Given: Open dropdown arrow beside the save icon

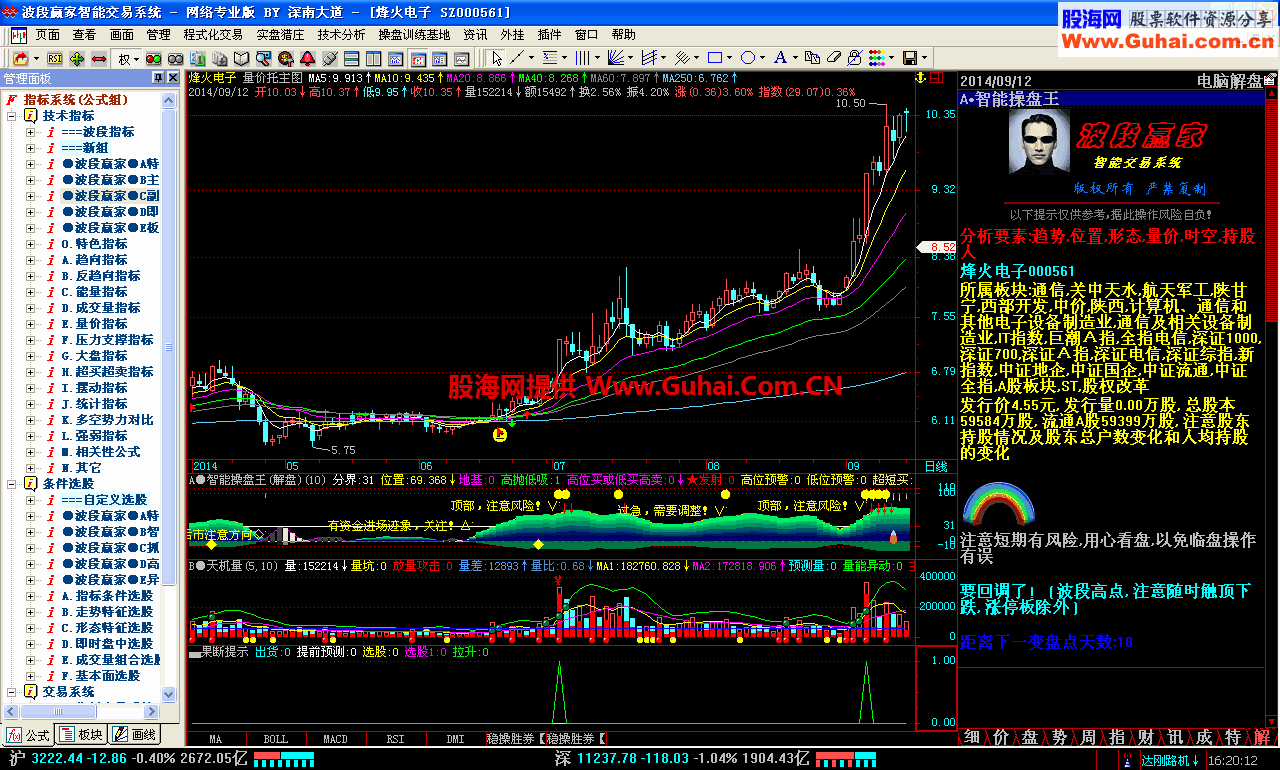Looking at the screenshot, I should point(925,58).
